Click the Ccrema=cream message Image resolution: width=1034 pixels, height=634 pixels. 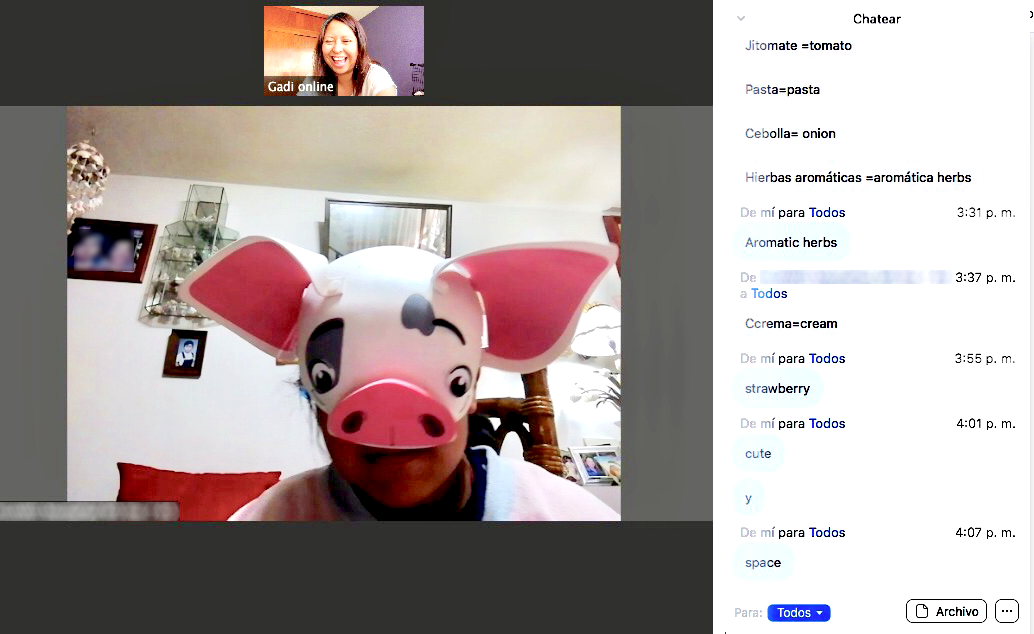[x=791, y=324]
